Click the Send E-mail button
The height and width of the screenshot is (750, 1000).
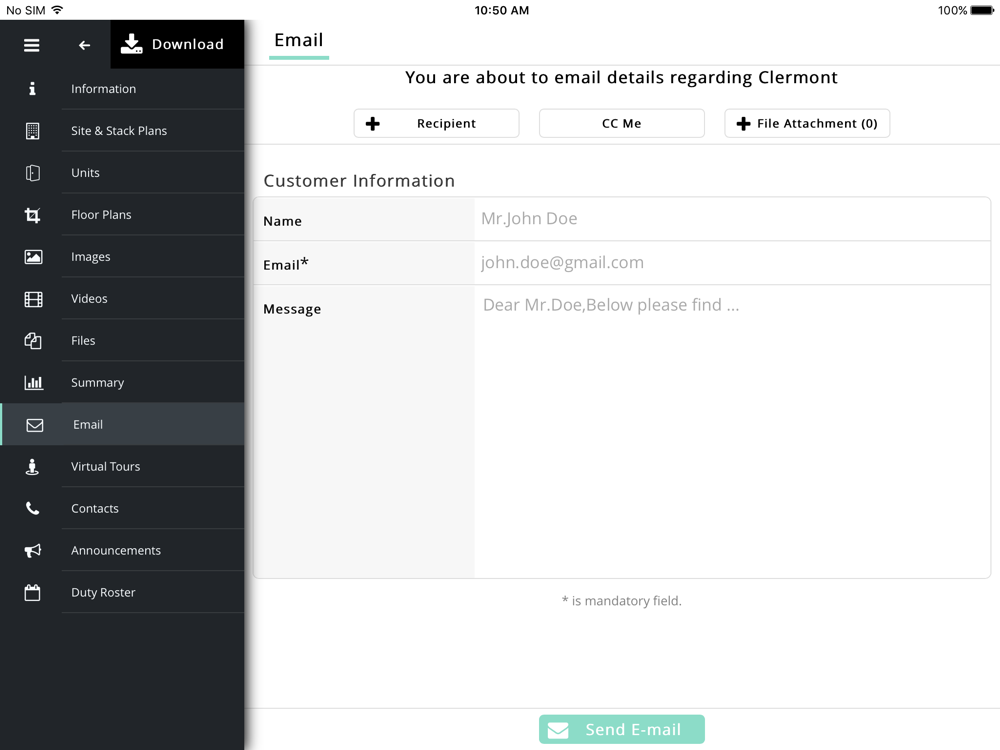click(622, 730)
